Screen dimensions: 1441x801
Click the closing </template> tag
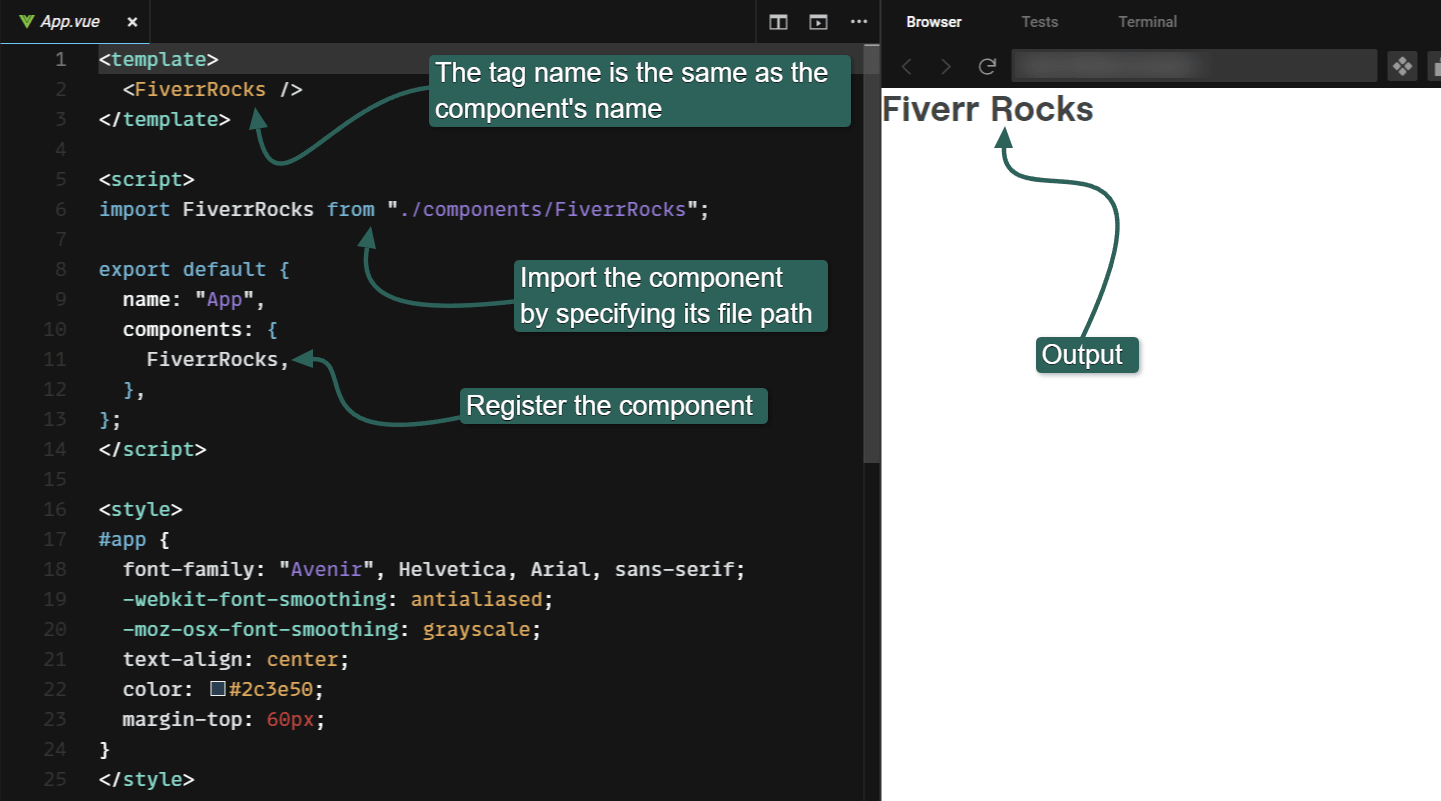click(x=165, y=120)
